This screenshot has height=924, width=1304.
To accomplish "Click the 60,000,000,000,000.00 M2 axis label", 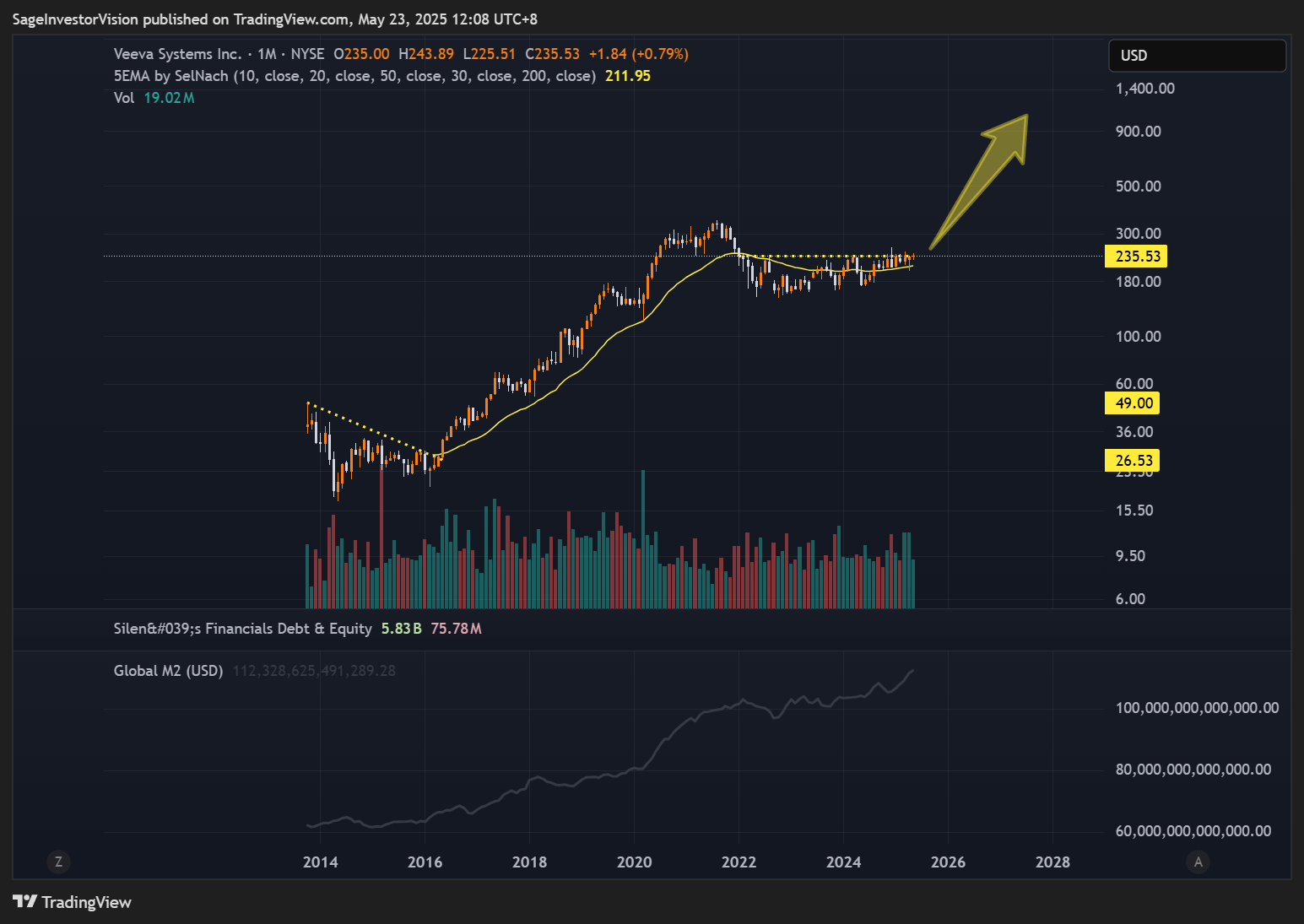I will click(1193, 831).
